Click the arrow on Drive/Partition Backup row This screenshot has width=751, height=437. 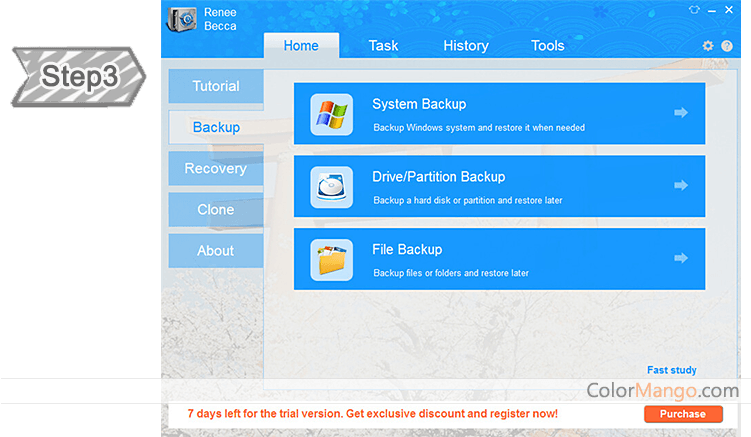tap(681, 185)
